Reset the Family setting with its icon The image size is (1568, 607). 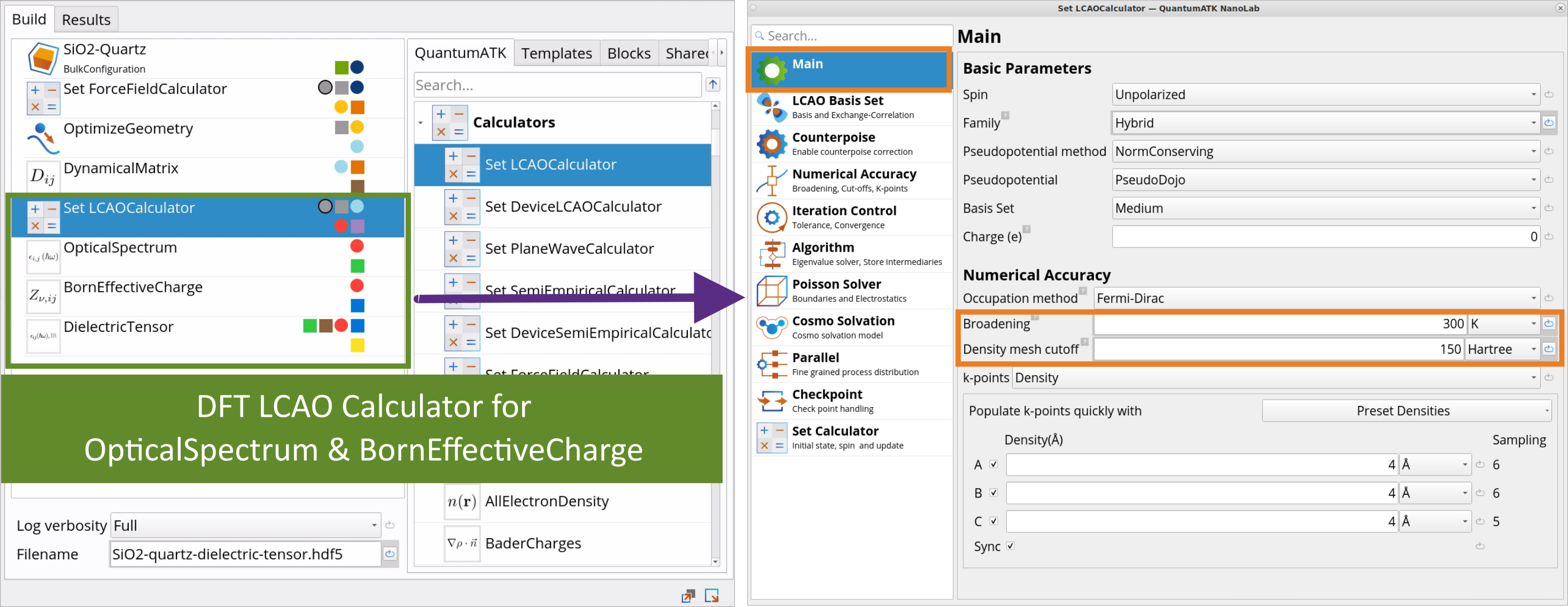[1549, 122]
